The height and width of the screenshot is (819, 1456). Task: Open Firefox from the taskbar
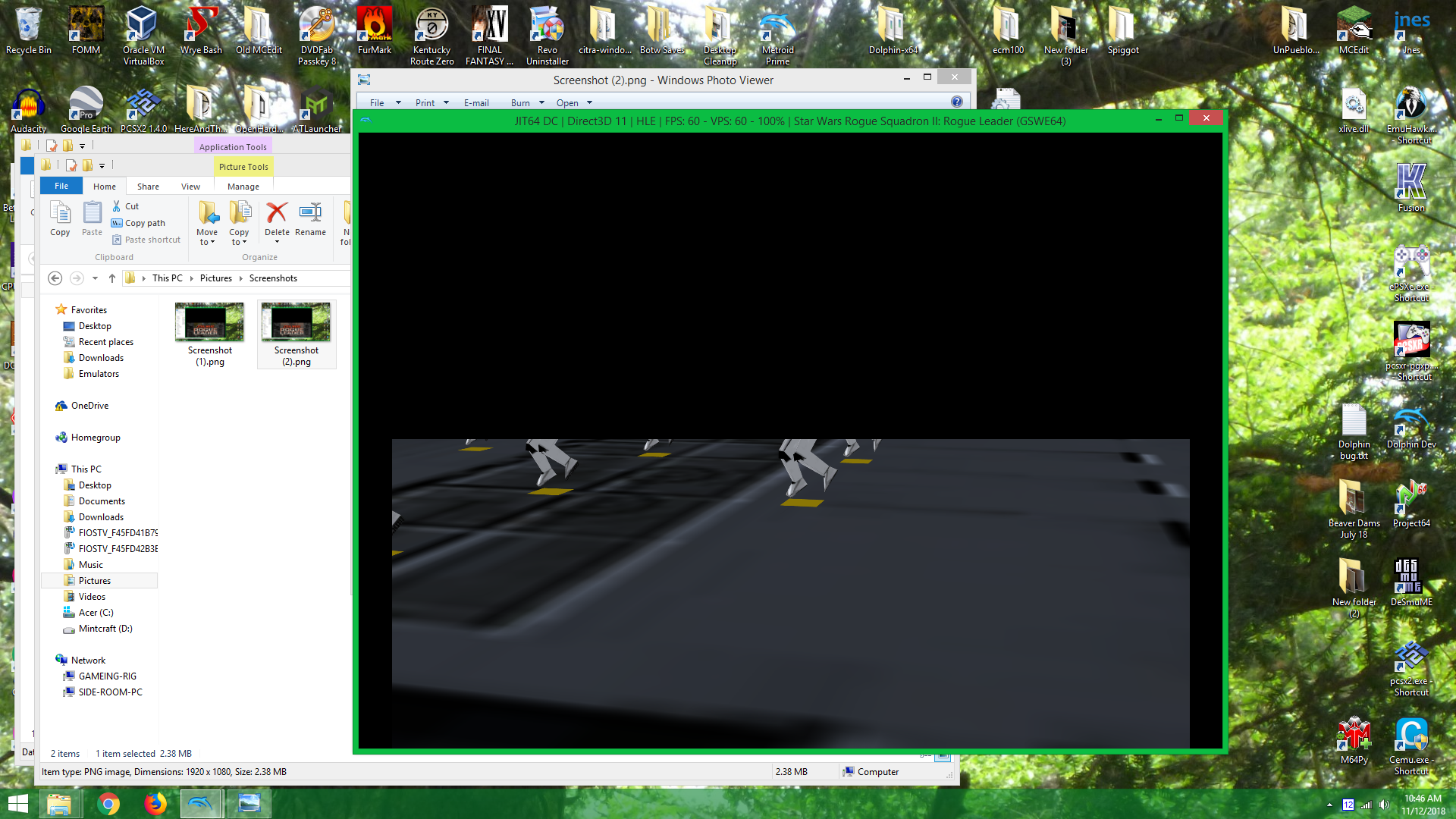[157, 803]
